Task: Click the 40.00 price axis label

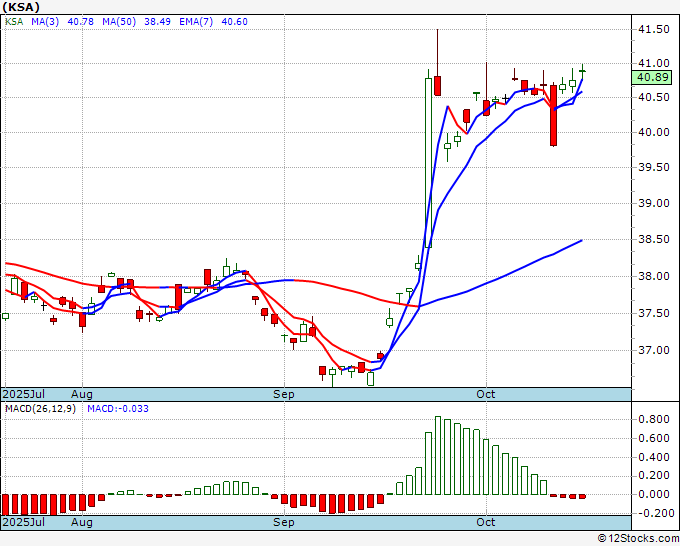Action: 654,132
